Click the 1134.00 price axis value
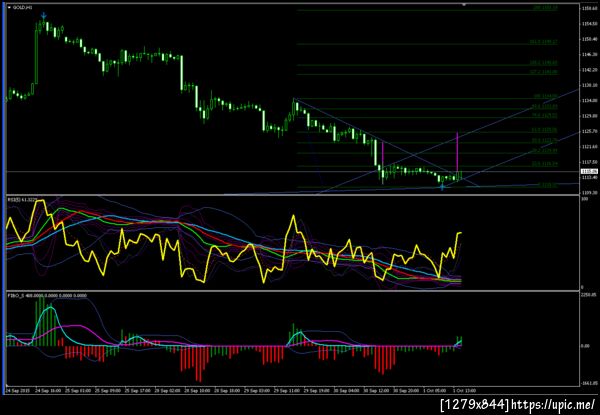The height and width of the screenshot is (415, 600). click(589, 101)
